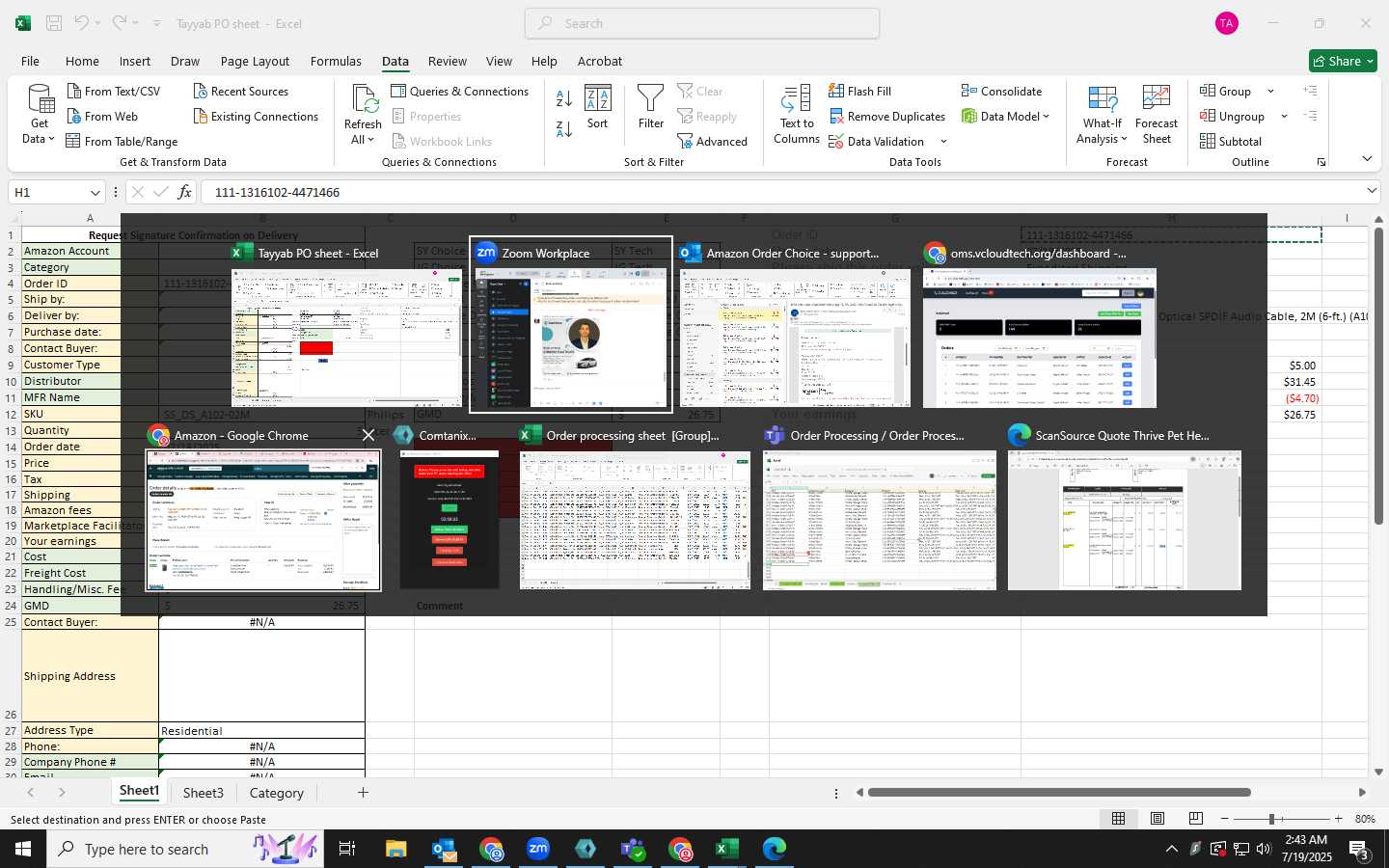Open Queries & Connections pane

[459, 91]
